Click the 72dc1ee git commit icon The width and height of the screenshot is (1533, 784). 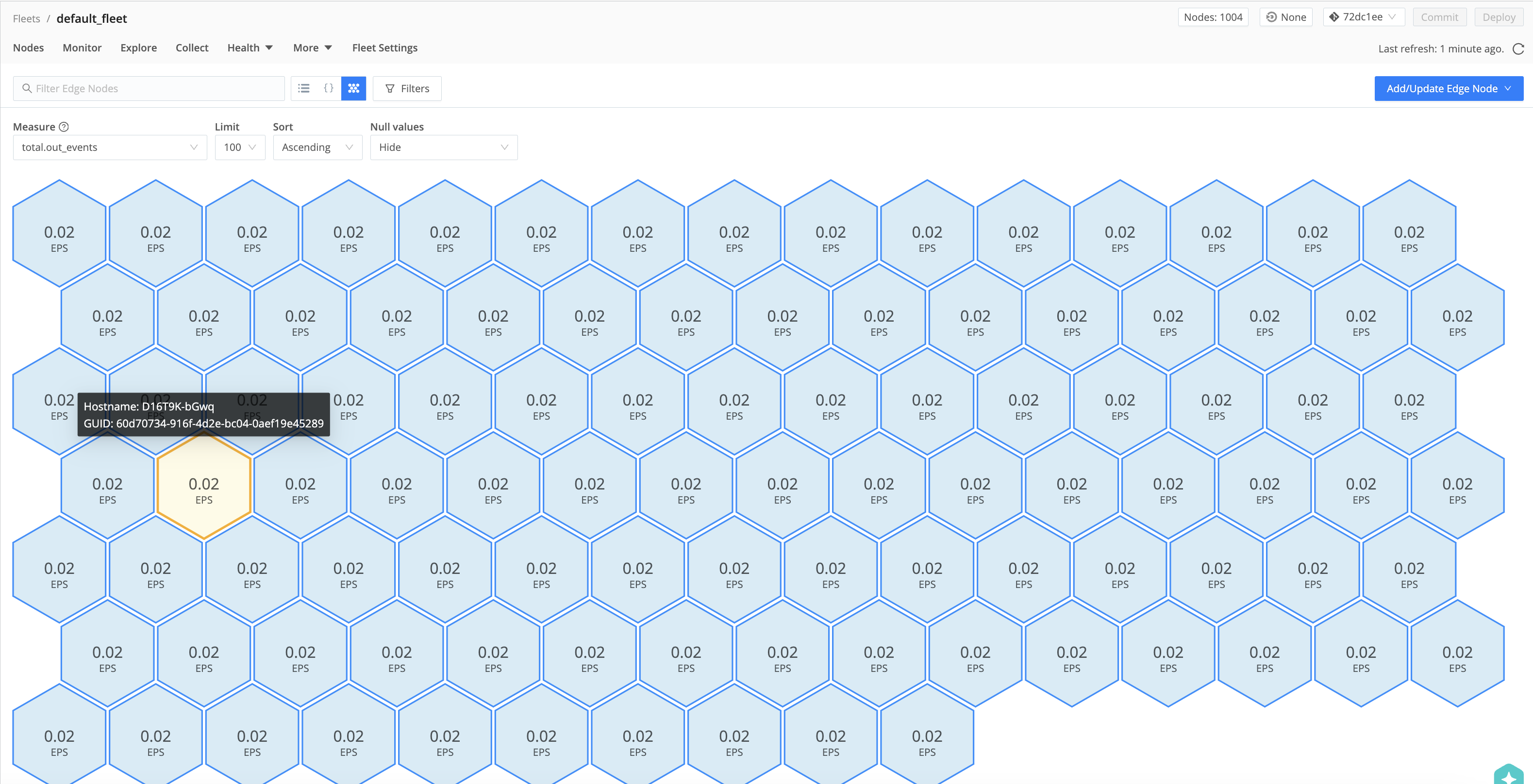coord(1333,16)
